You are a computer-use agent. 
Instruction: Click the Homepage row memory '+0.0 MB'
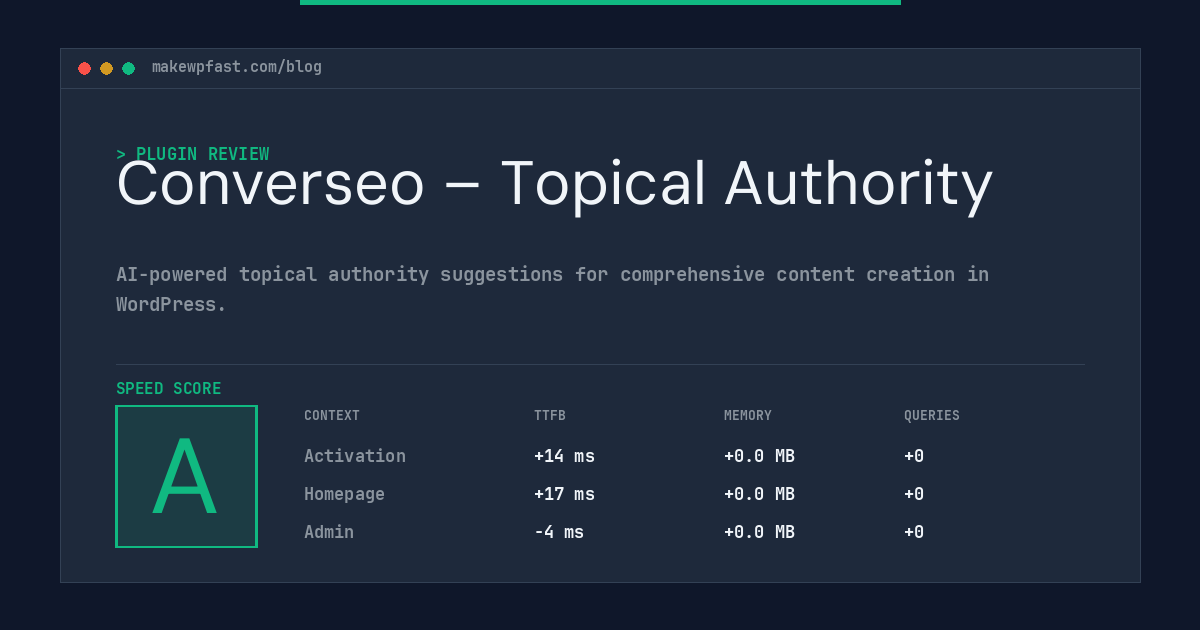pos(759,494)
